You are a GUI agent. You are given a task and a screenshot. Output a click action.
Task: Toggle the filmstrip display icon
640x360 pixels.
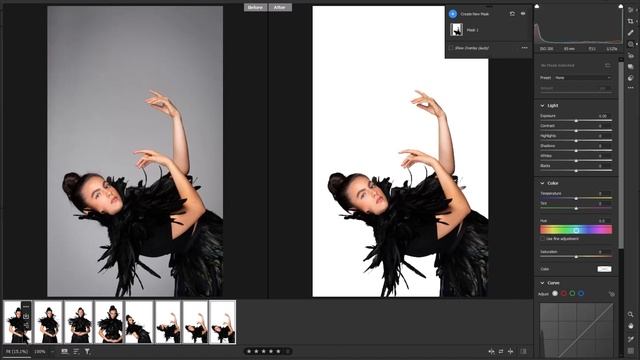click(x=64, y=351)
